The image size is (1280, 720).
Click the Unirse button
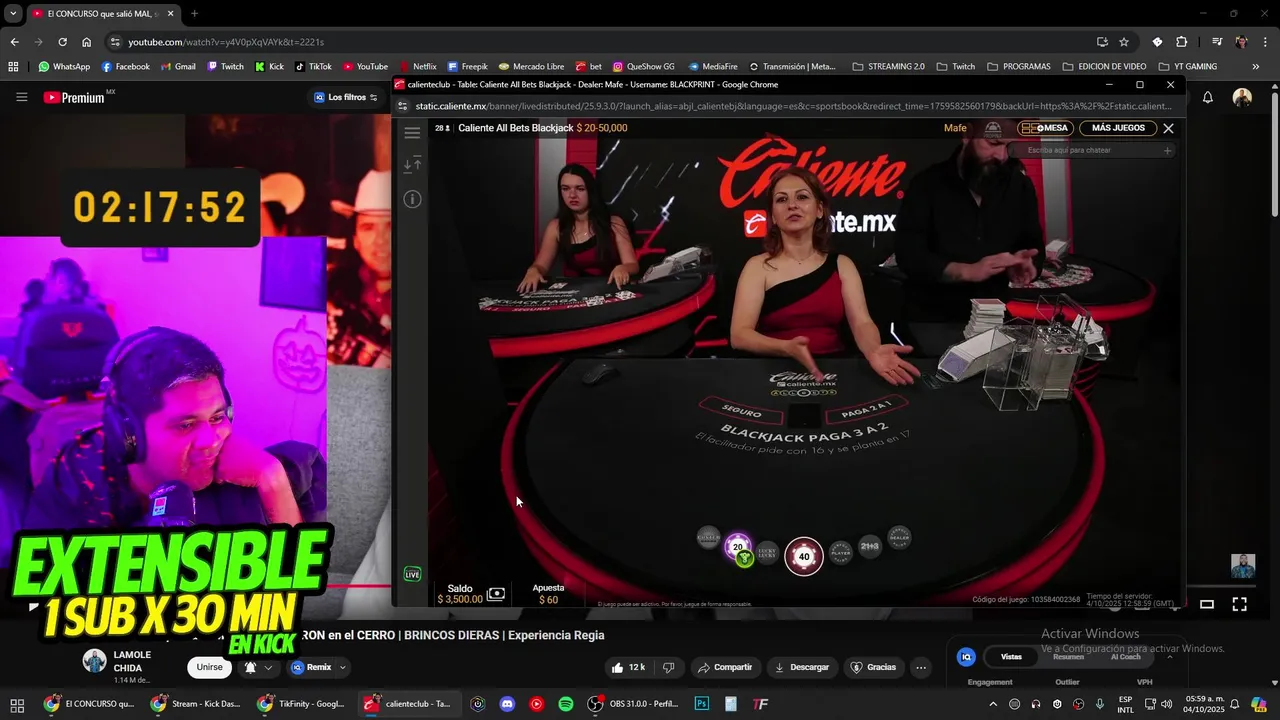point(210,667)
